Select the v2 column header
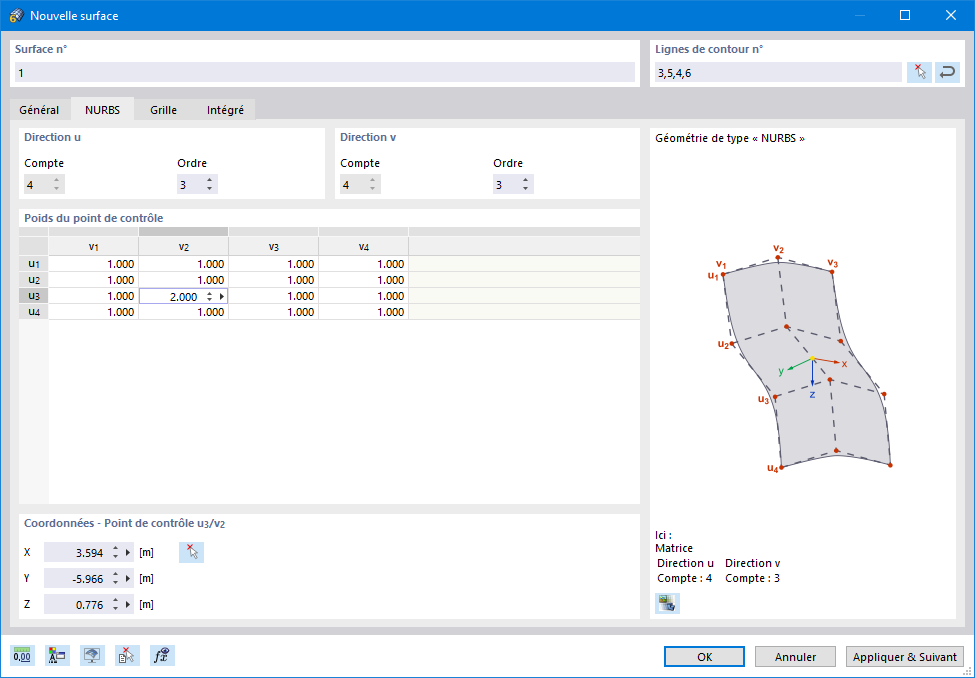The image size is (975, 678). (x=183, y=247)
